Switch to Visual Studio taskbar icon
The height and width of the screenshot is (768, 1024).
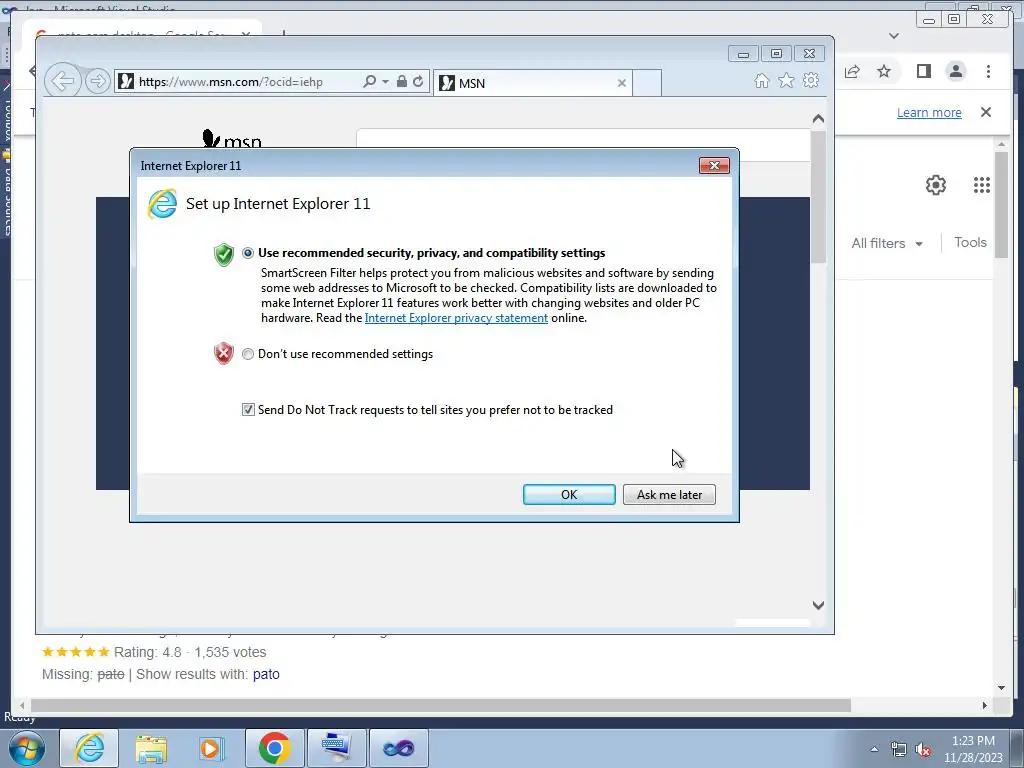[x=399, y=748]
